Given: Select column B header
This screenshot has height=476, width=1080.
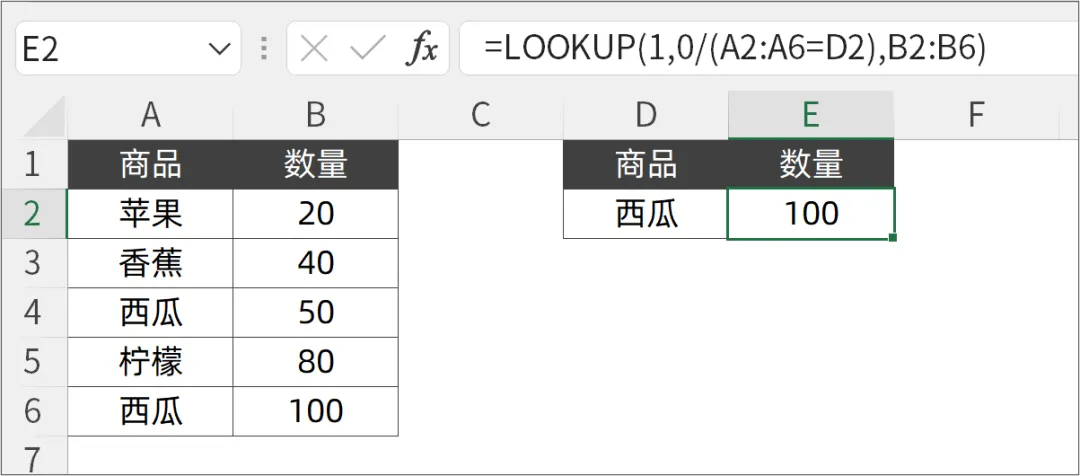Looking at the screenshot, I should coord(315,115).
